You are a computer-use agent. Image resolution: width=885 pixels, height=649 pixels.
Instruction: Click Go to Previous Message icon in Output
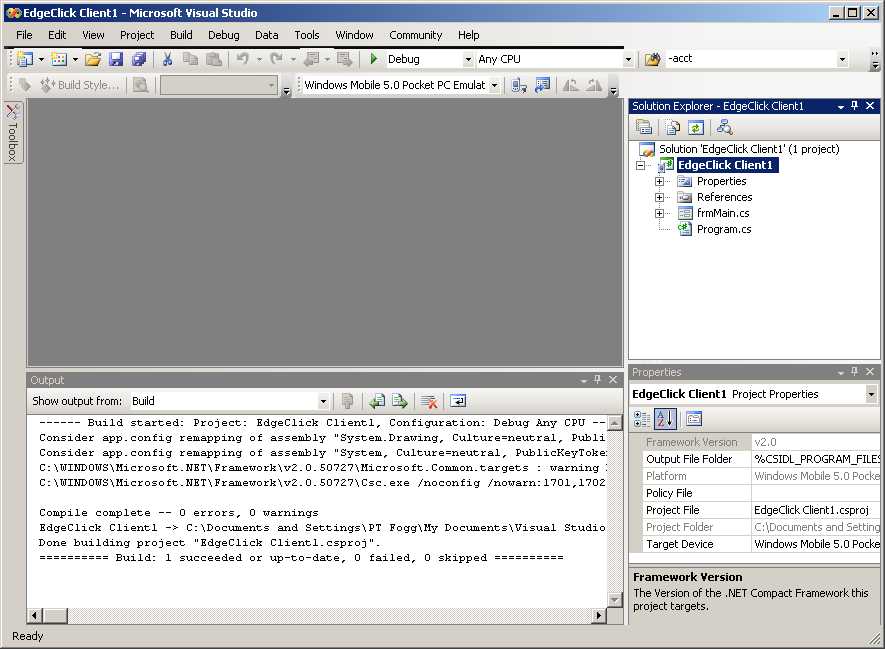(x=377, y=401)
